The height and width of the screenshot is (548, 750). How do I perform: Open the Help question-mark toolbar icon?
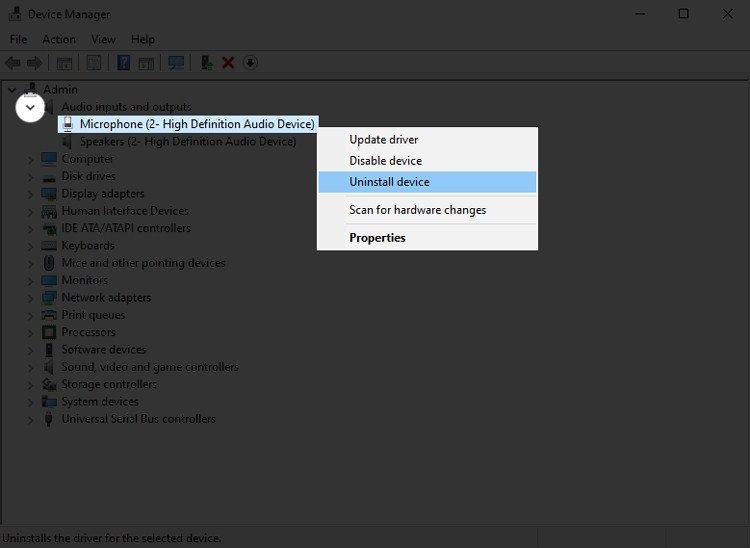pyautogui.click(x=123, y=63)
